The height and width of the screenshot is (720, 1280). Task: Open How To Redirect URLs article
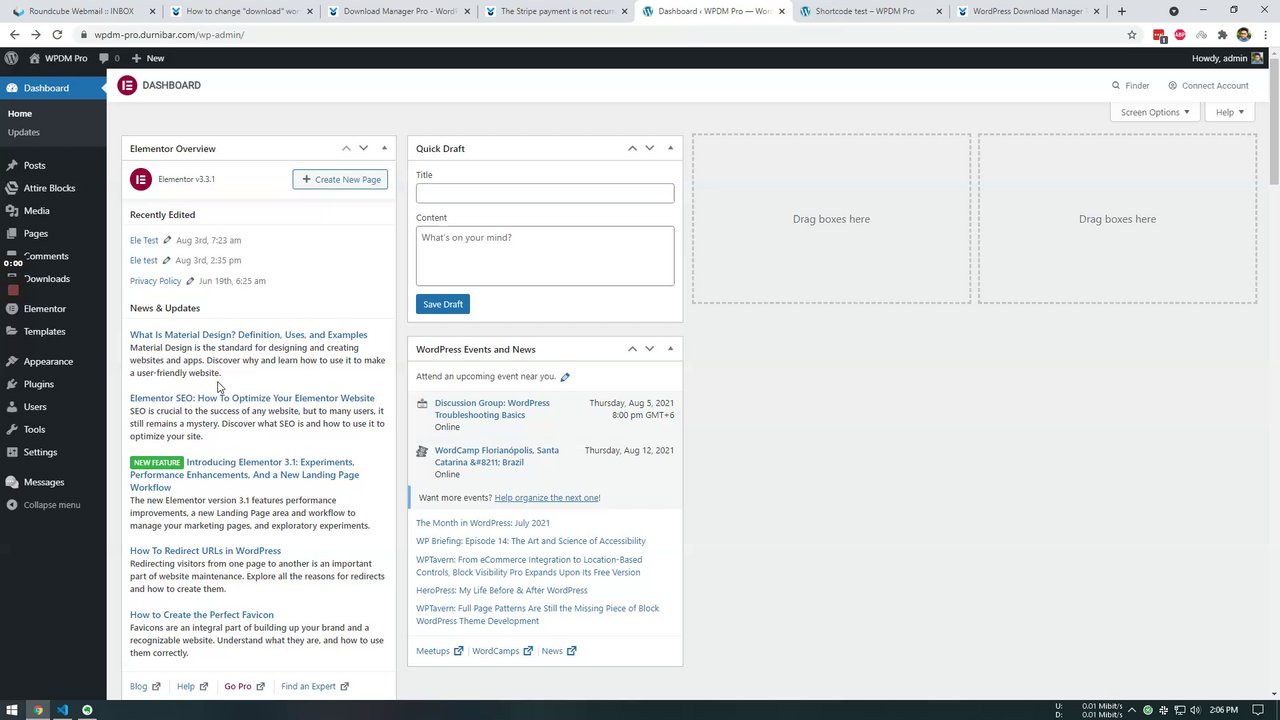[205, 551]
